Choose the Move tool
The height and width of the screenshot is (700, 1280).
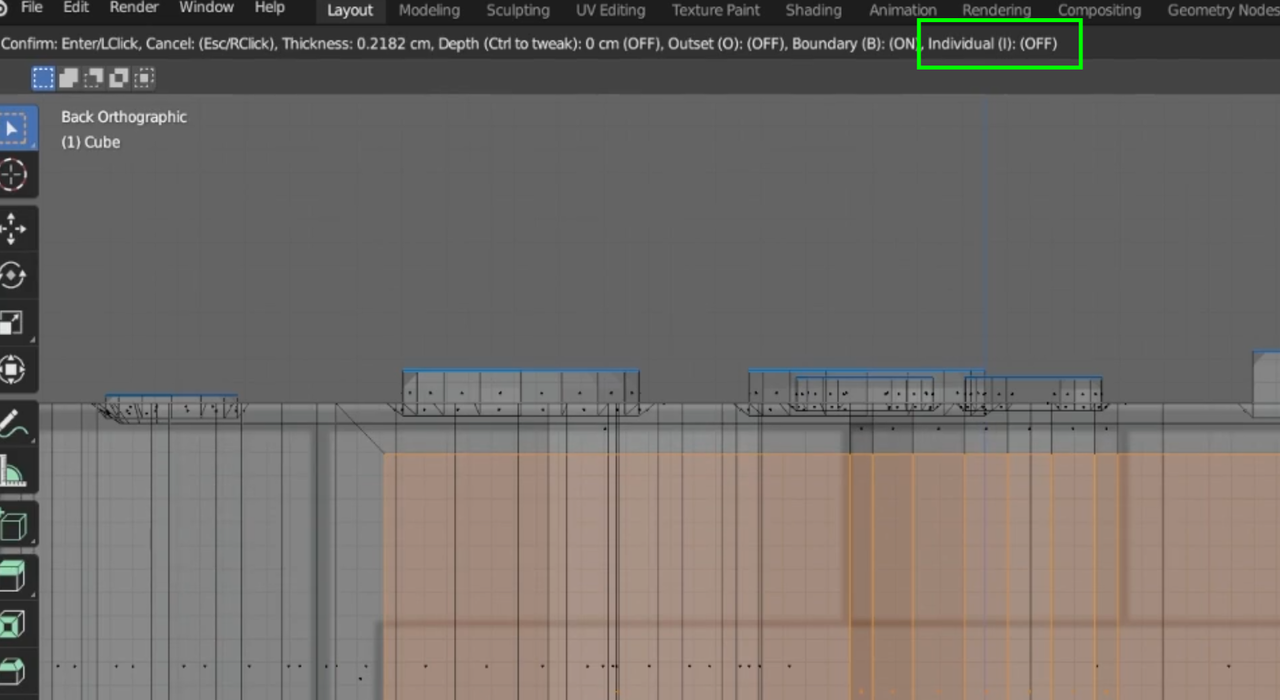pyautogui.click(x=14, y=228)
